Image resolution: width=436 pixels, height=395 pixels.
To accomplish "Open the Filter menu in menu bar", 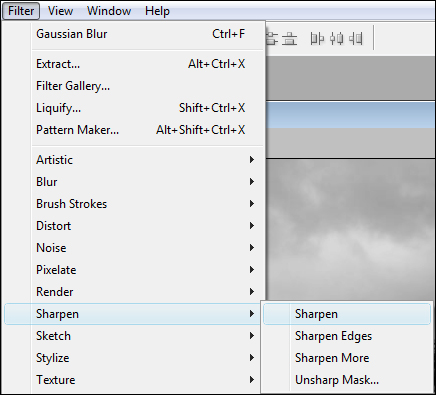I will click(21, 11).
